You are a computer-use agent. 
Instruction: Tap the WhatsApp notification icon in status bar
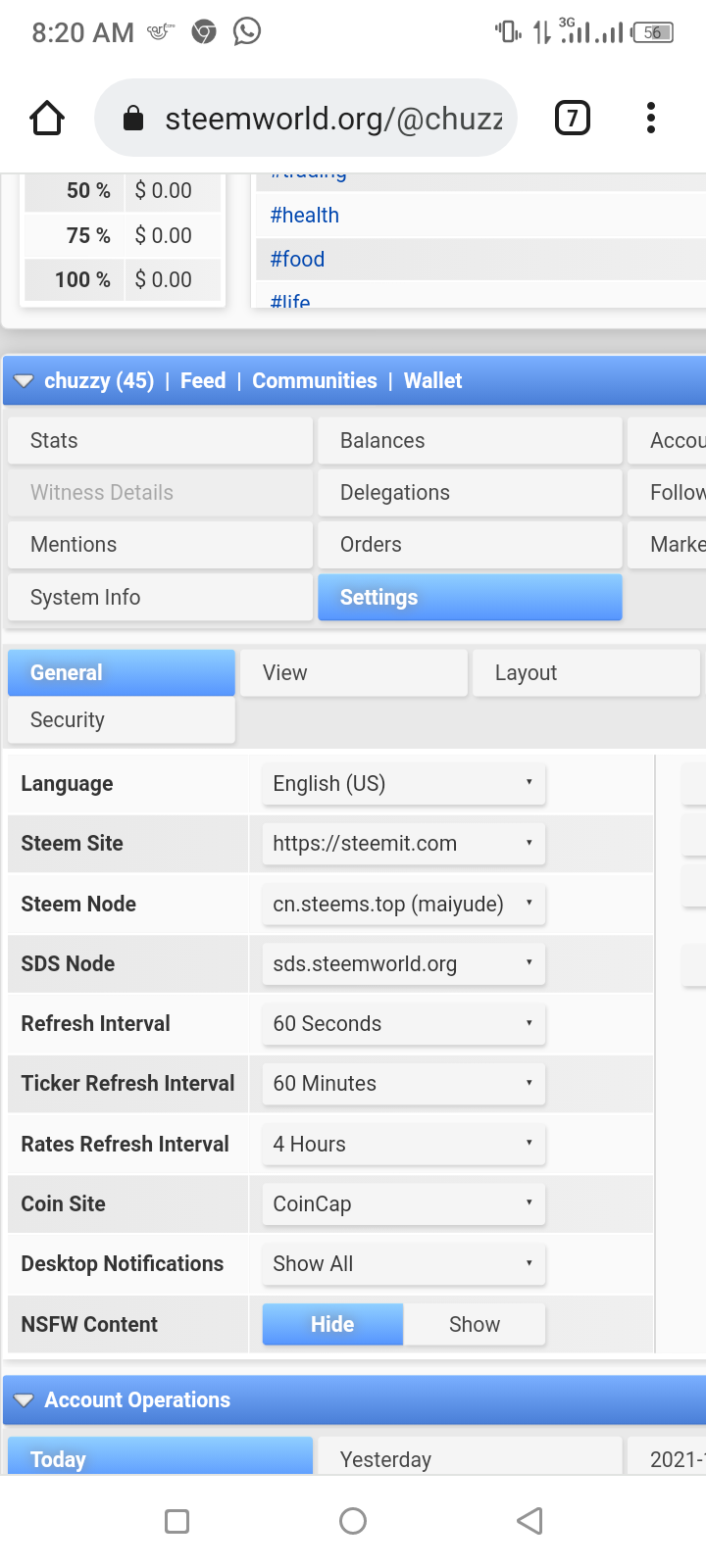click(x=247, y=32)
